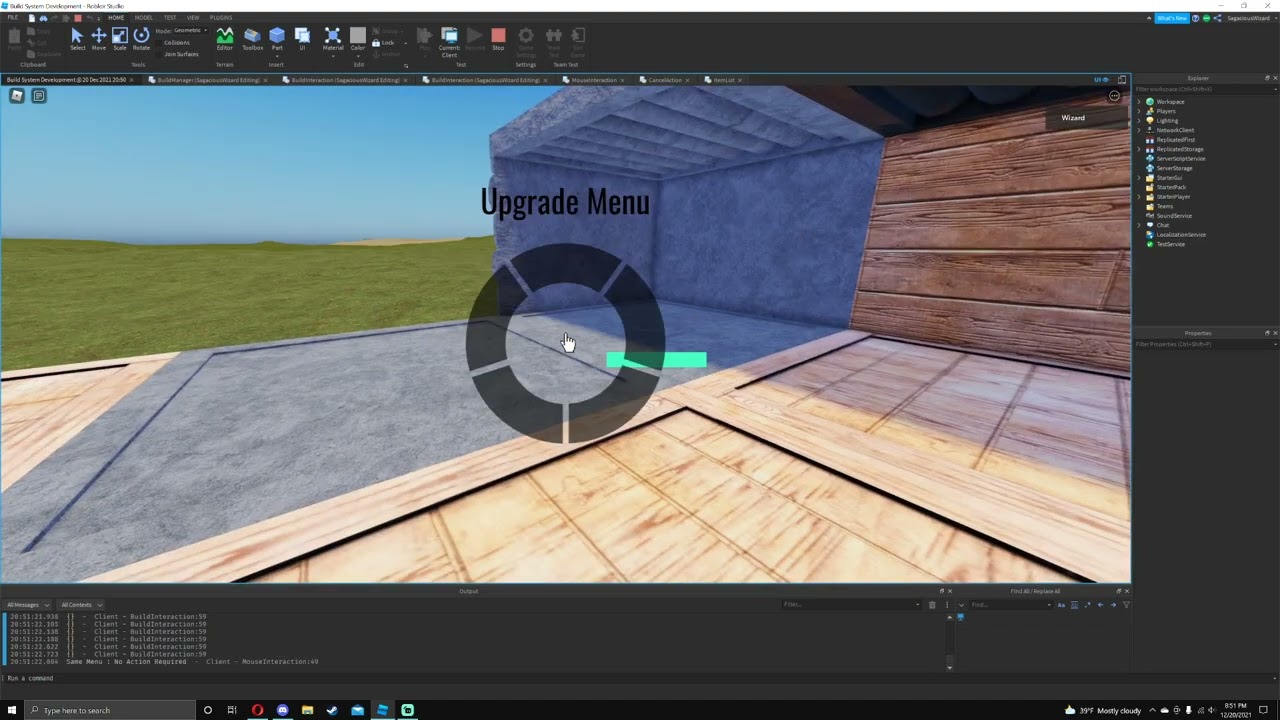The image size is (1280, 720).
Task: Toggle the in-game chat icon in the viewport
Action: [x=39, y=96]
